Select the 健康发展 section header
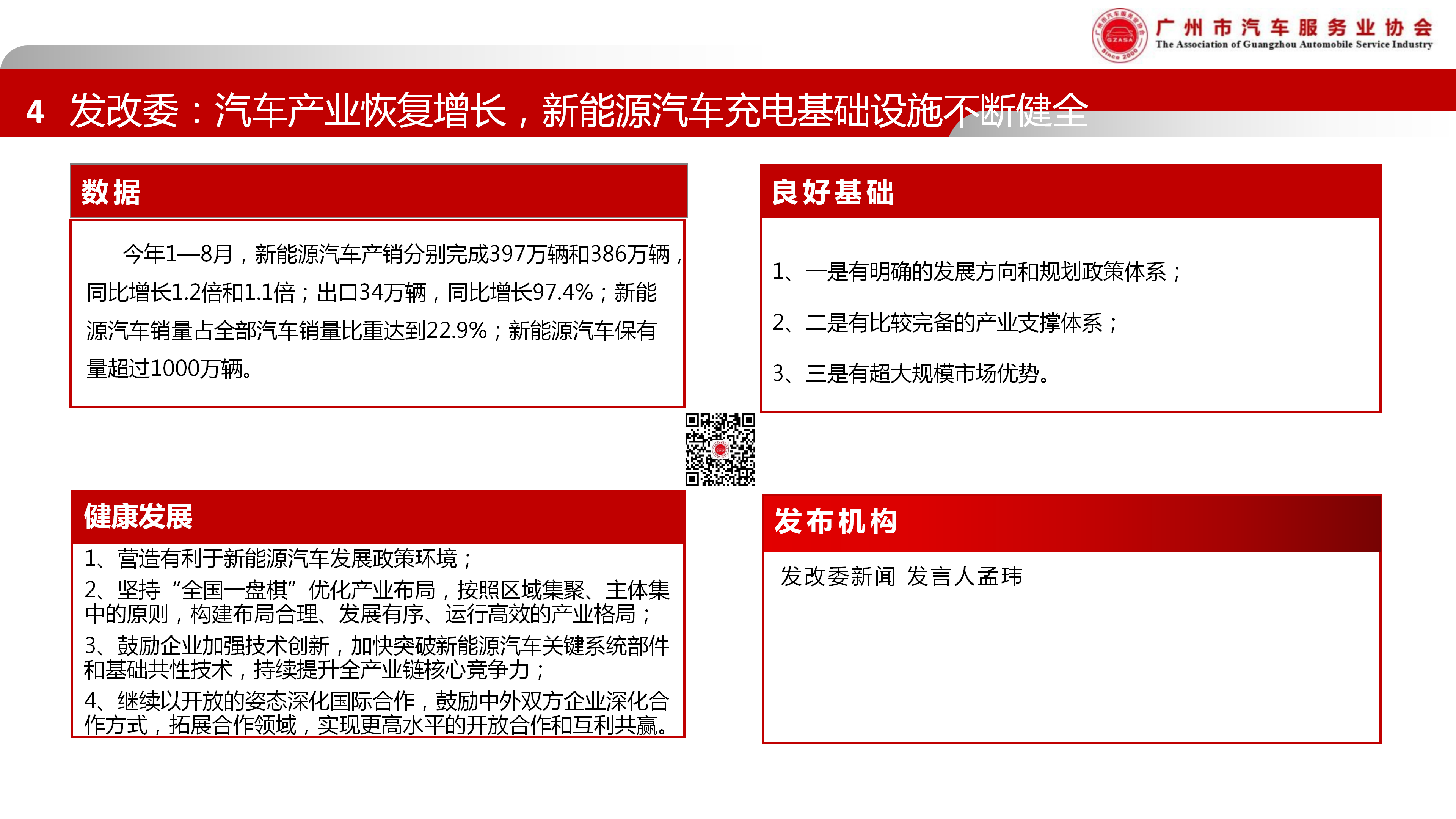 tap(378, 516)
